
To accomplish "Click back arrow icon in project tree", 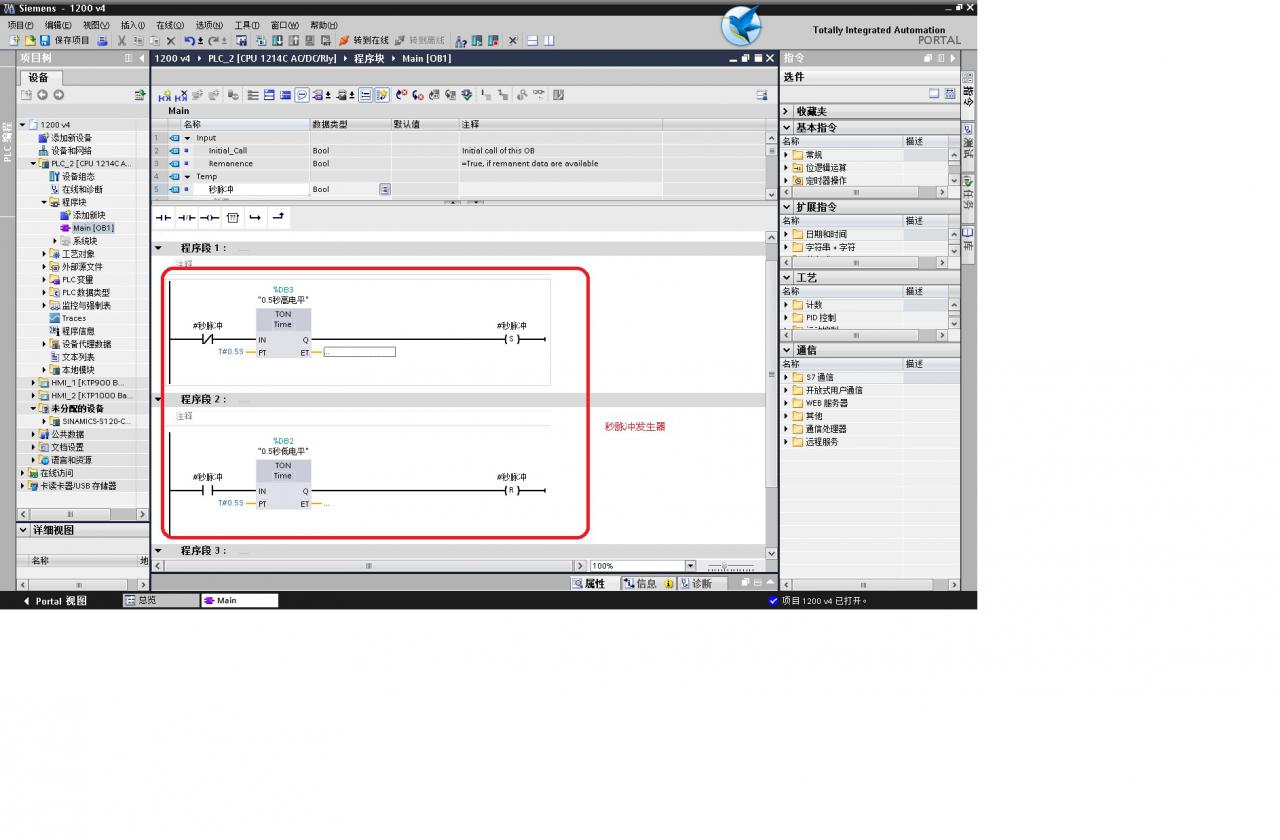I will (x=43, y=95).
